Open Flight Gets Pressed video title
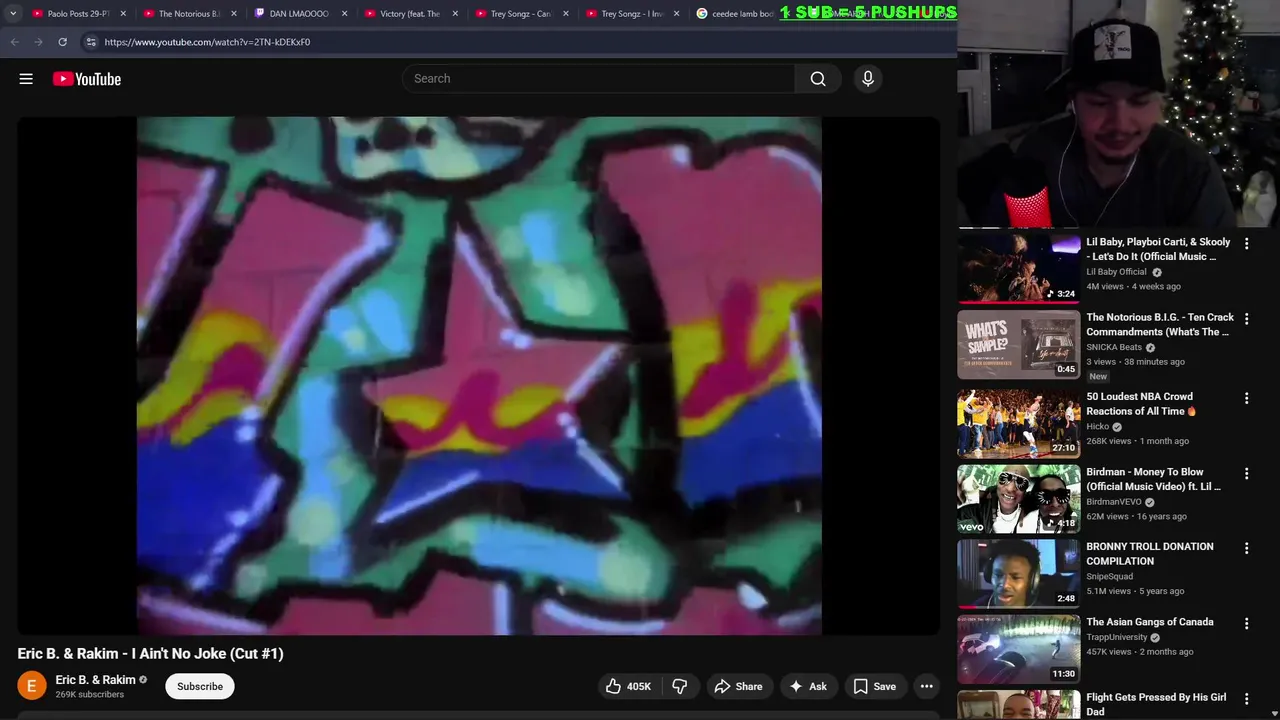Viewport: 1280px width, 720px height. coord(1156,704)
